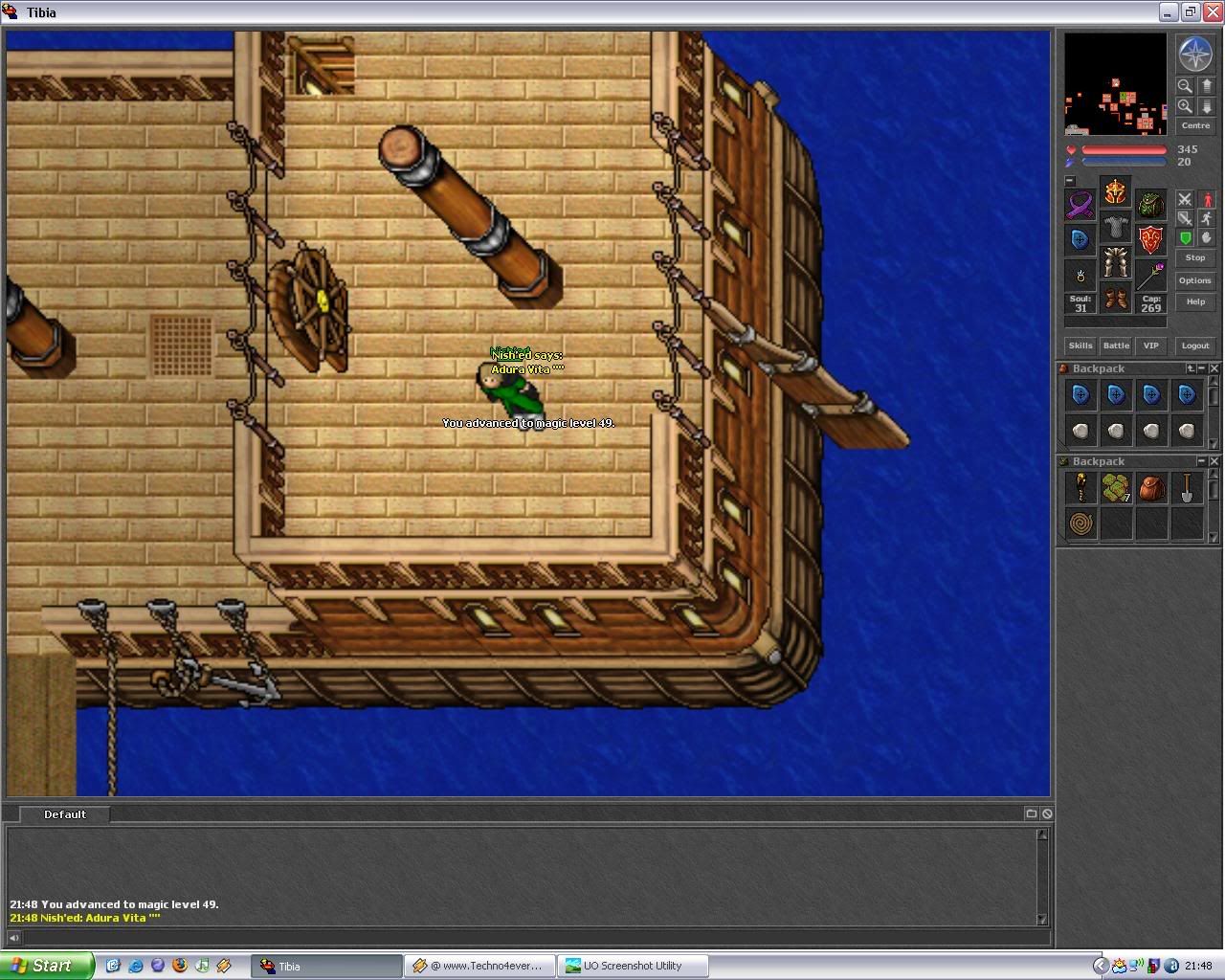Switch to the Default chat tab
Image resolution: width=1225 pixels, height=980 pixels.
[x=65, y=814]
